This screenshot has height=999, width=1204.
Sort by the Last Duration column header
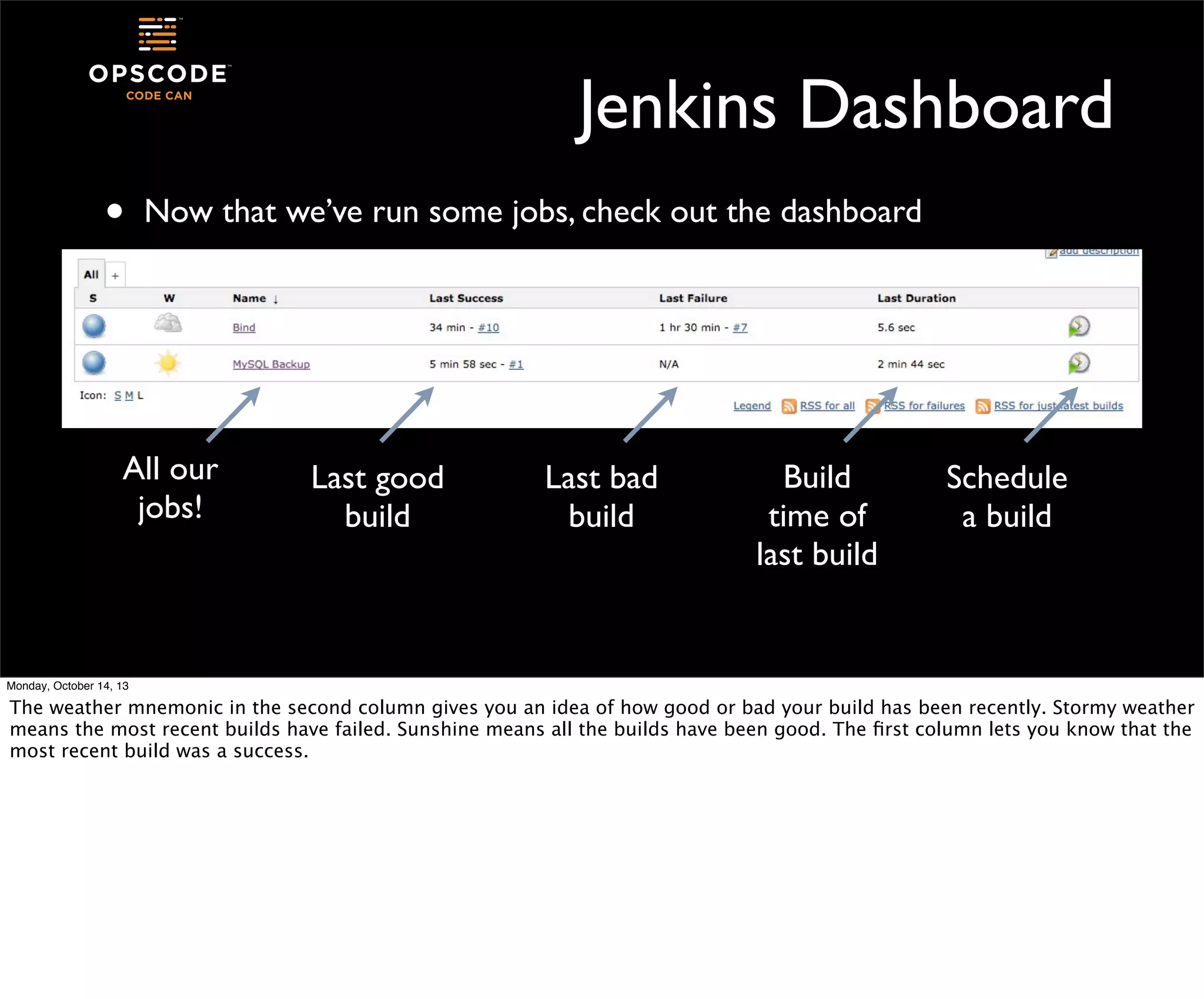point(917,298)
